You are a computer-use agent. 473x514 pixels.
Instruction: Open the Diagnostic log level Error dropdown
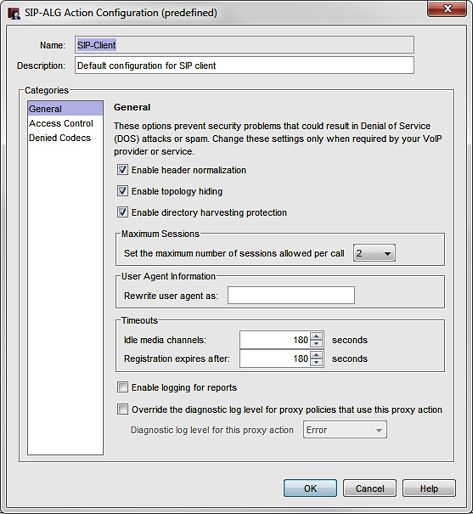coord(345,430)
